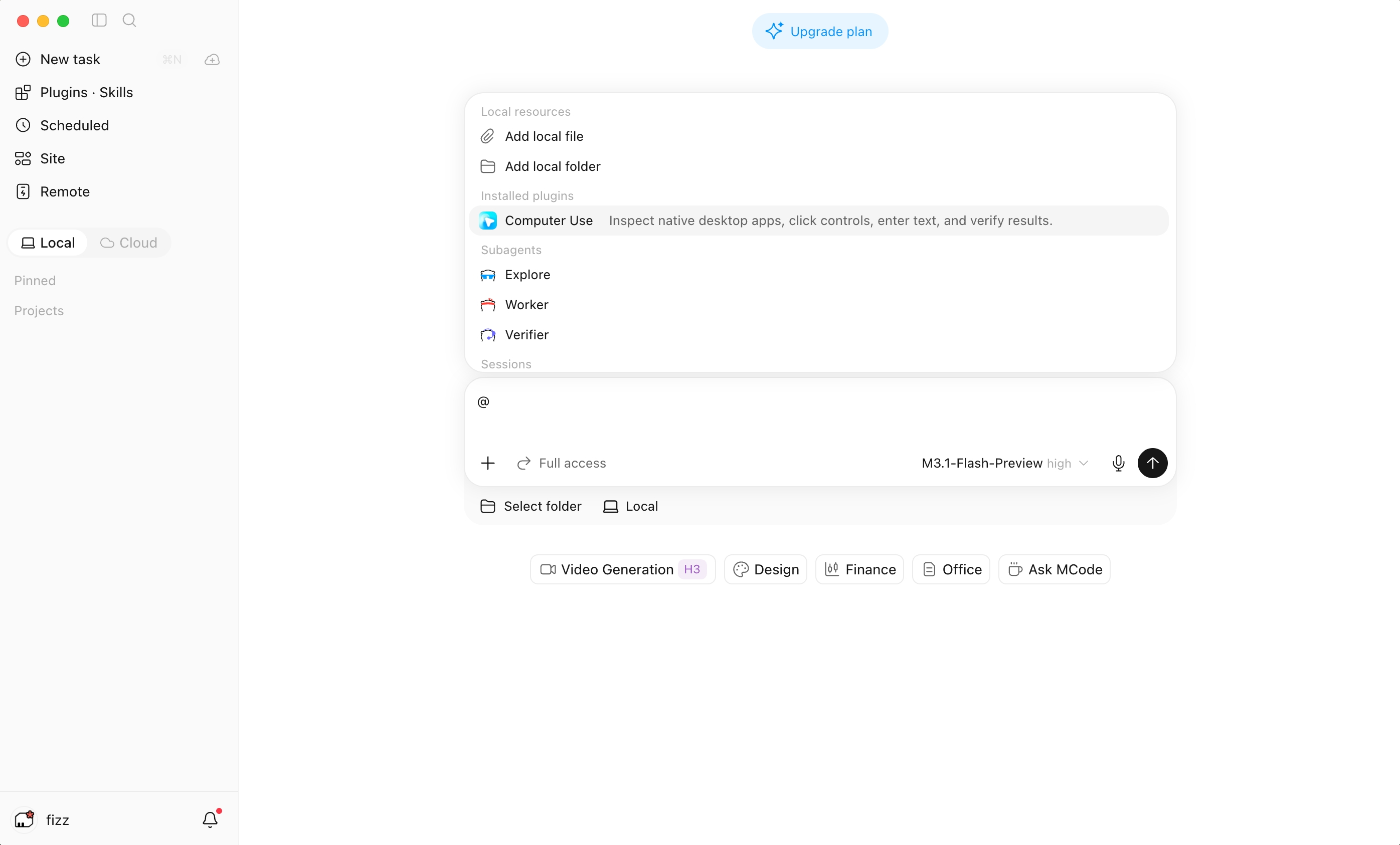The image size is (1400, 845).
Task: Toggle the Full access permission
Action: pos(562,463)
